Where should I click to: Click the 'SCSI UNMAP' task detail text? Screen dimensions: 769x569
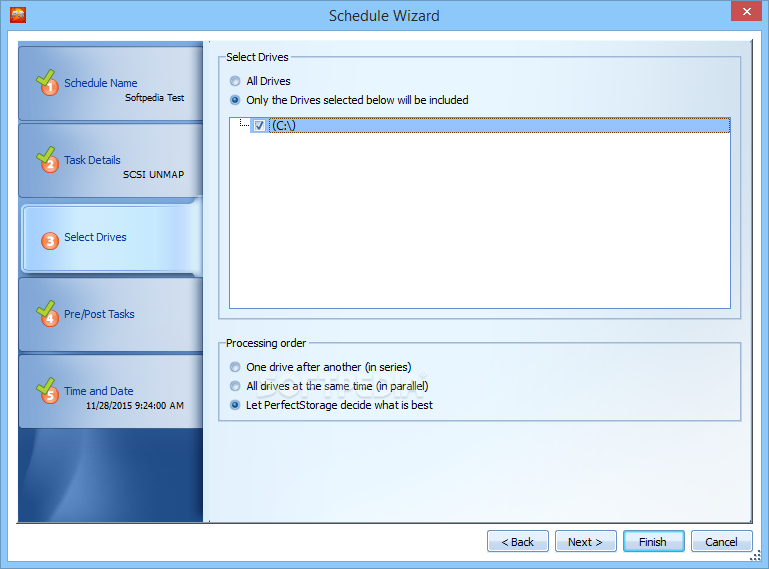tap(154, 175)
